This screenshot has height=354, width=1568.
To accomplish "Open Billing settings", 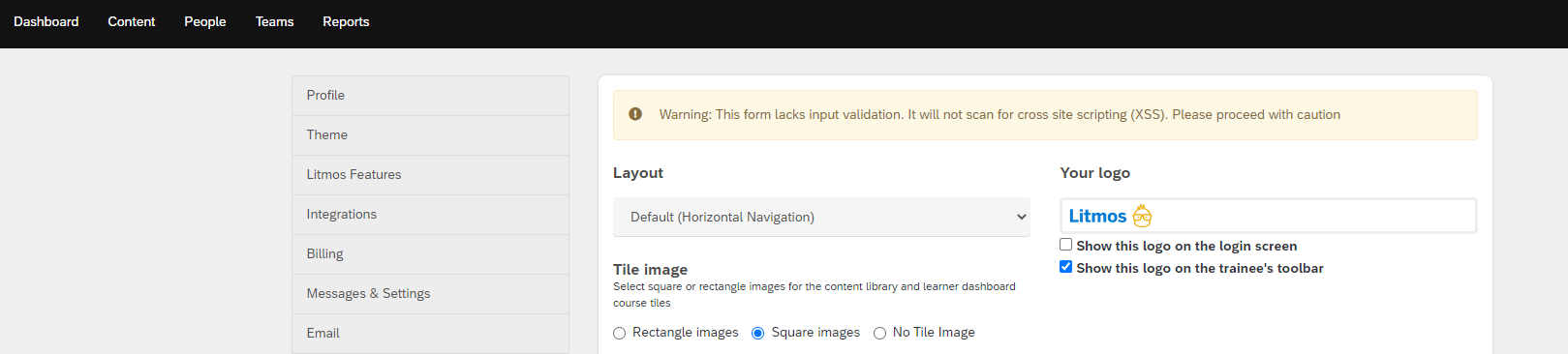I will coord(430,254).
